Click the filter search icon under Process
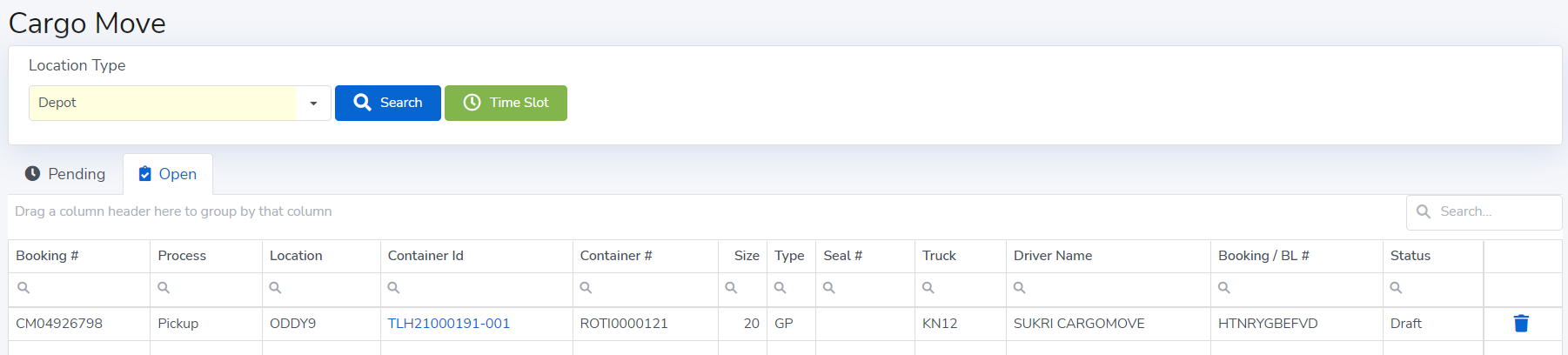This screenshot has width=1568, height=355. [164, 288]
